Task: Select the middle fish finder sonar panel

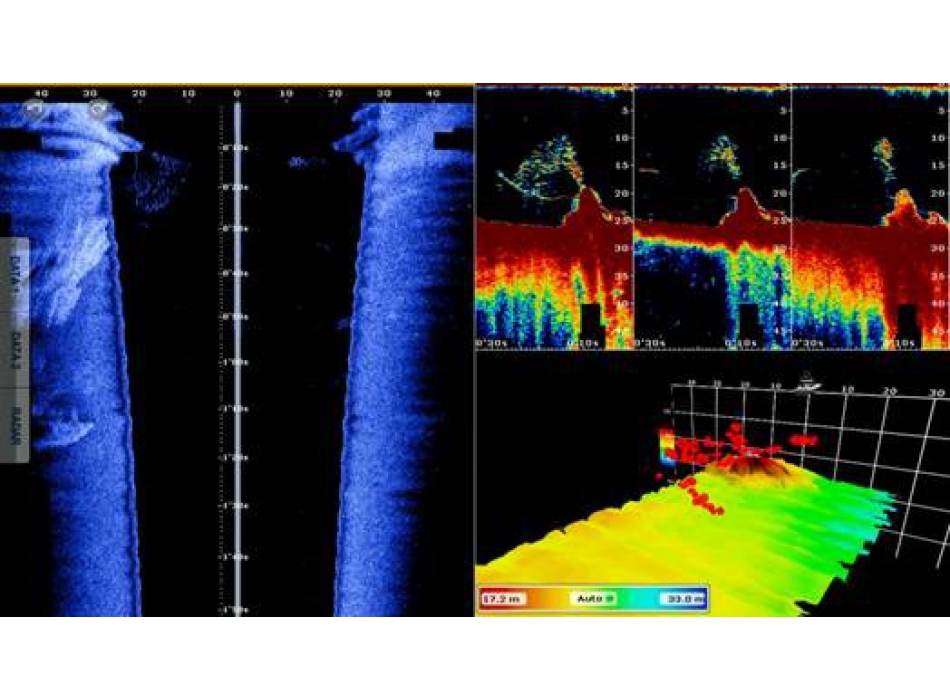Action: 712,217
